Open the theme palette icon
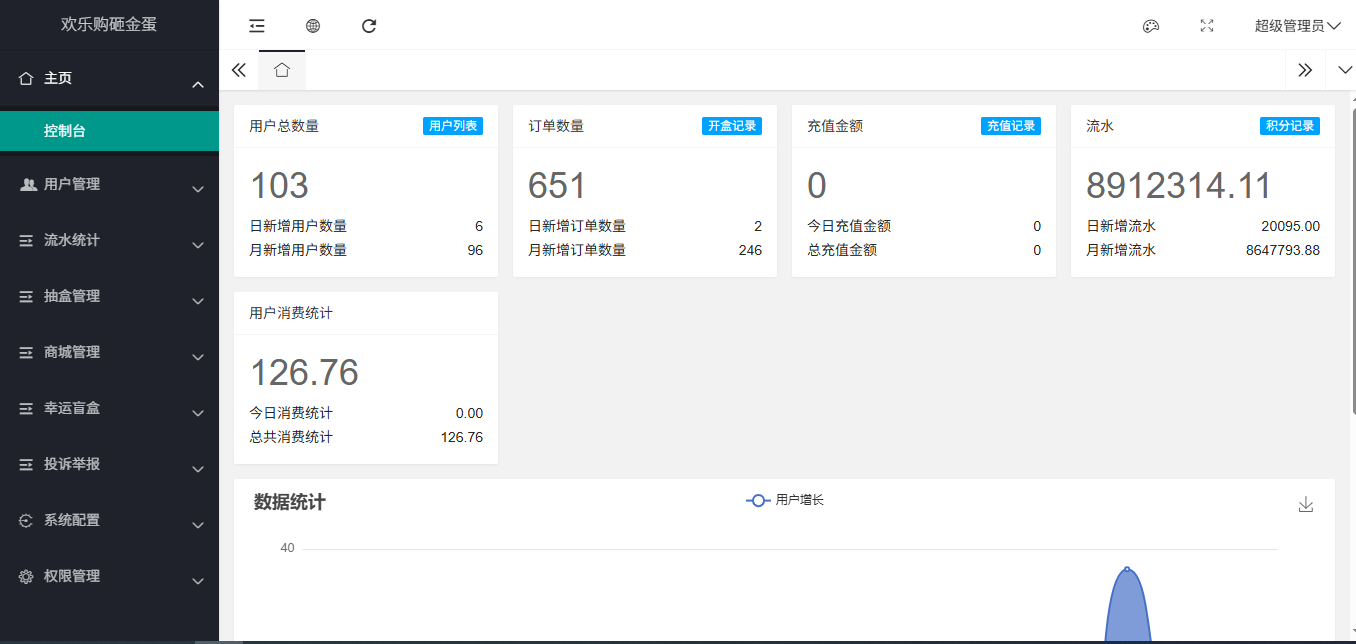Image resolution: width=1356 pixels, height=644 pixels. tap(1151, 26)
